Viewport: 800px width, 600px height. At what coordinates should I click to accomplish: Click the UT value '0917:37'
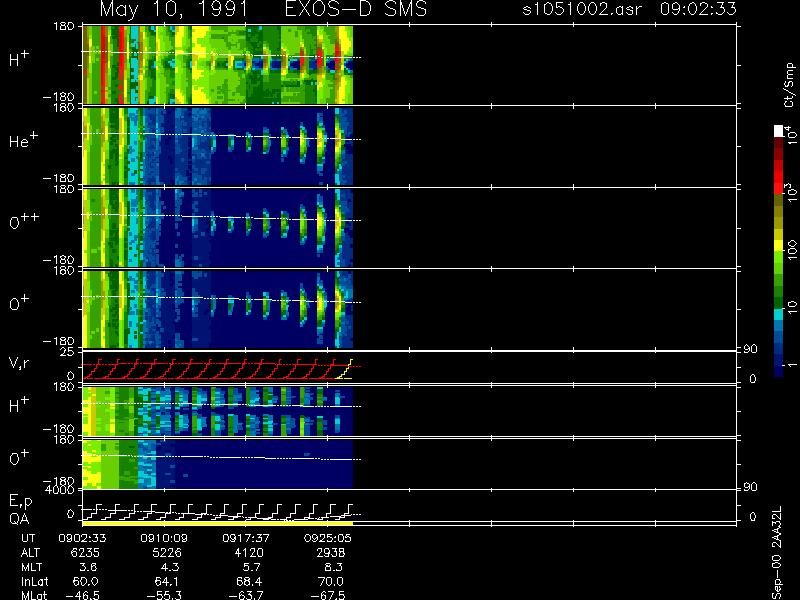pos(246,538)
